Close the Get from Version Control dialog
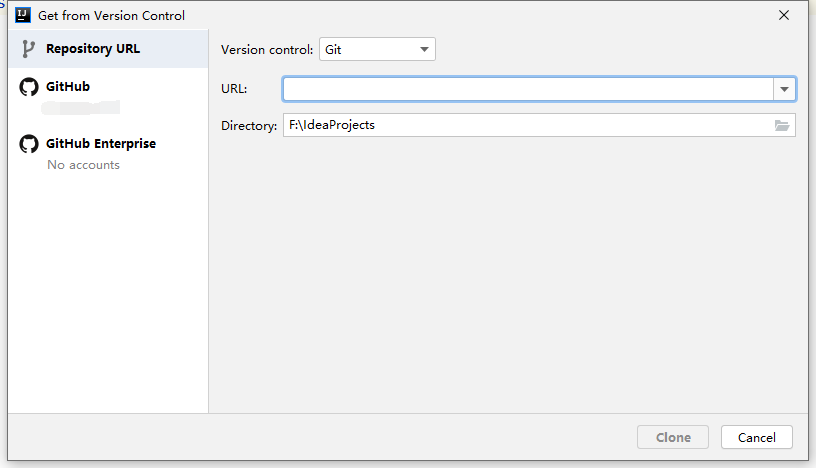The width and height of the screenshot is (816, 468). (784, 16)
